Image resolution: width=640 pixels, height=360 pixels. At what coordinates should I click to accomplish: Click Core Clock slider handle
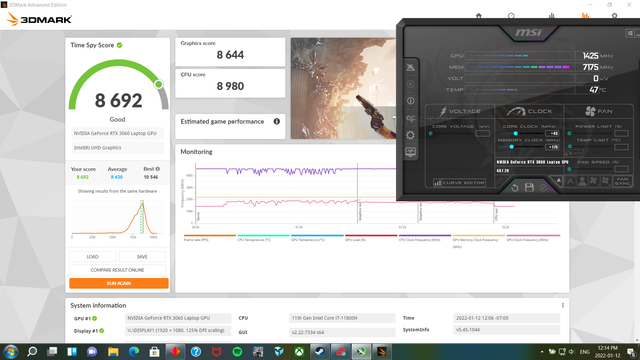[x=516, y=133]
